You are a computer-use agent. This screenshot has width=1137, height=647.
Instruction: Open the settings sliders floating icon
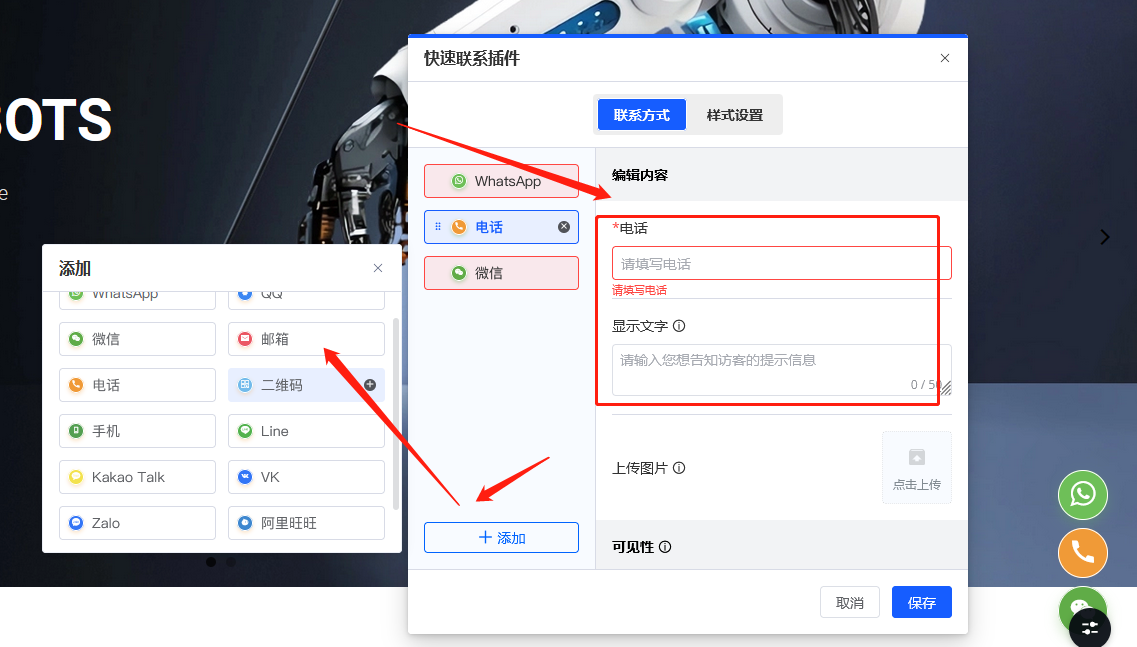coord(1090,628)
